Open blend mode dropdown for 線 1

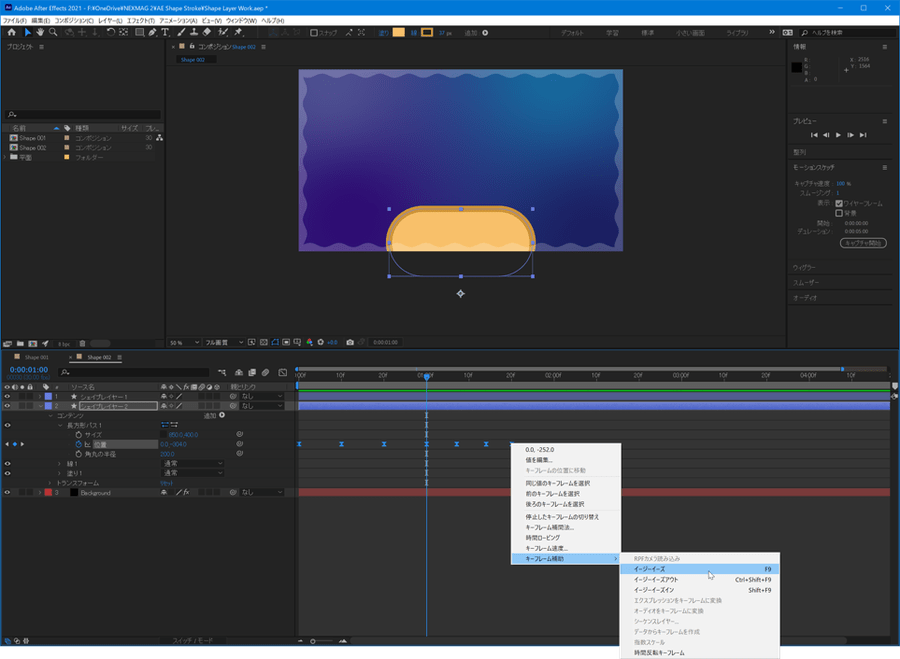point(192,464)
